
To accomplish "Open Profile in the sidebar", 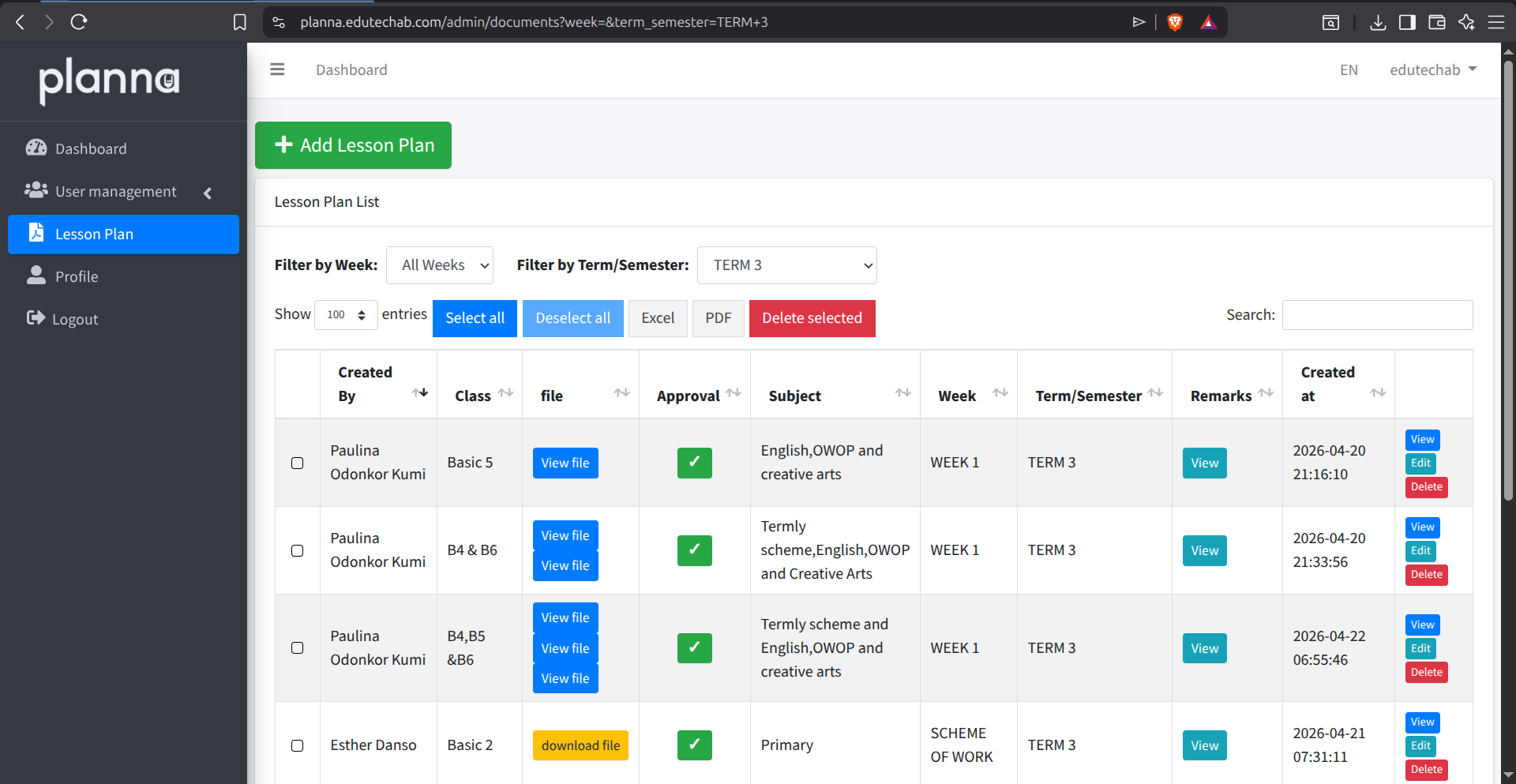I will [x=123, y=276].
